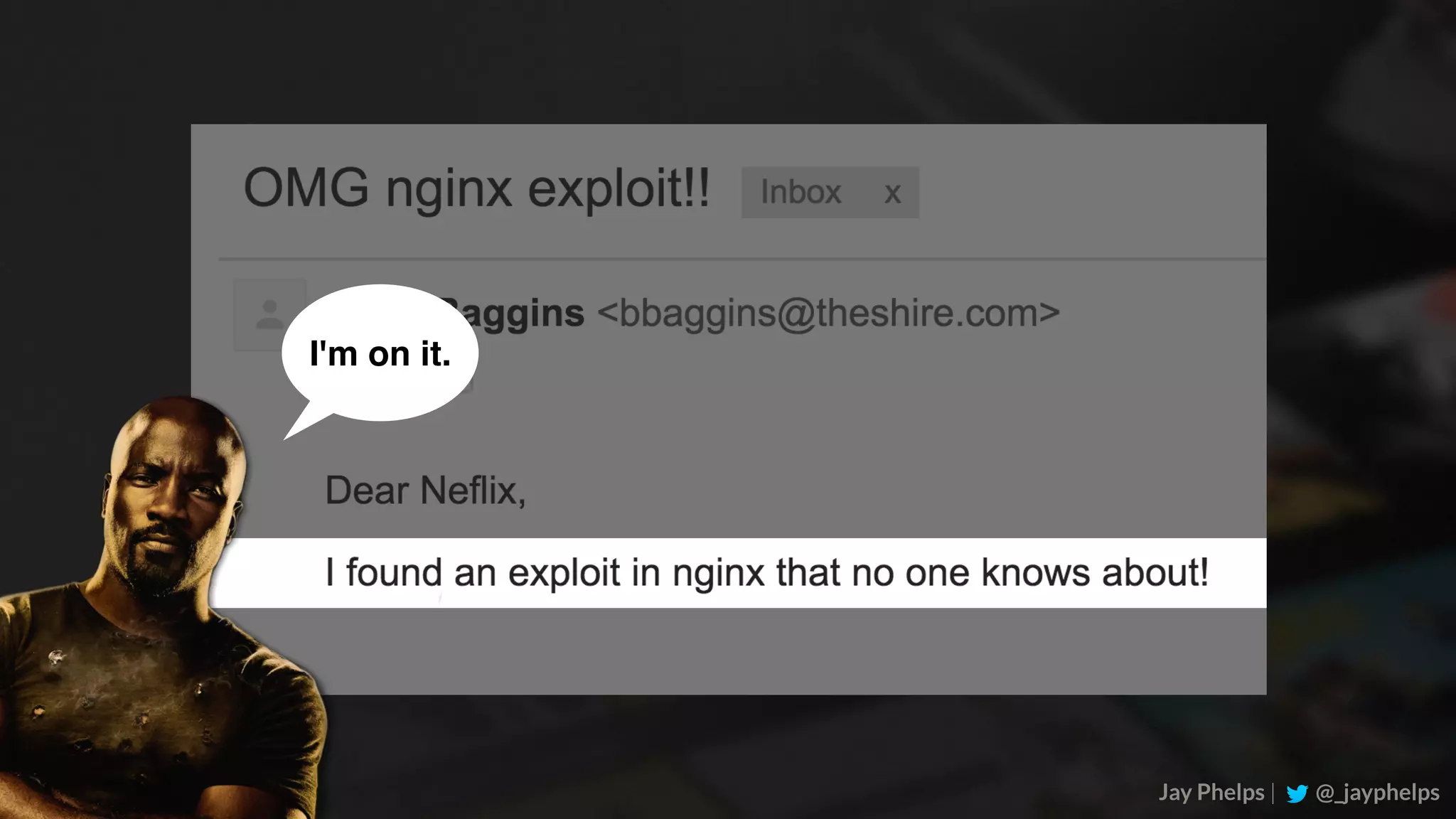Open the @_jayphelps Twitter handle
Screen dimensions: 1456x819
[x=1377, y=793]
